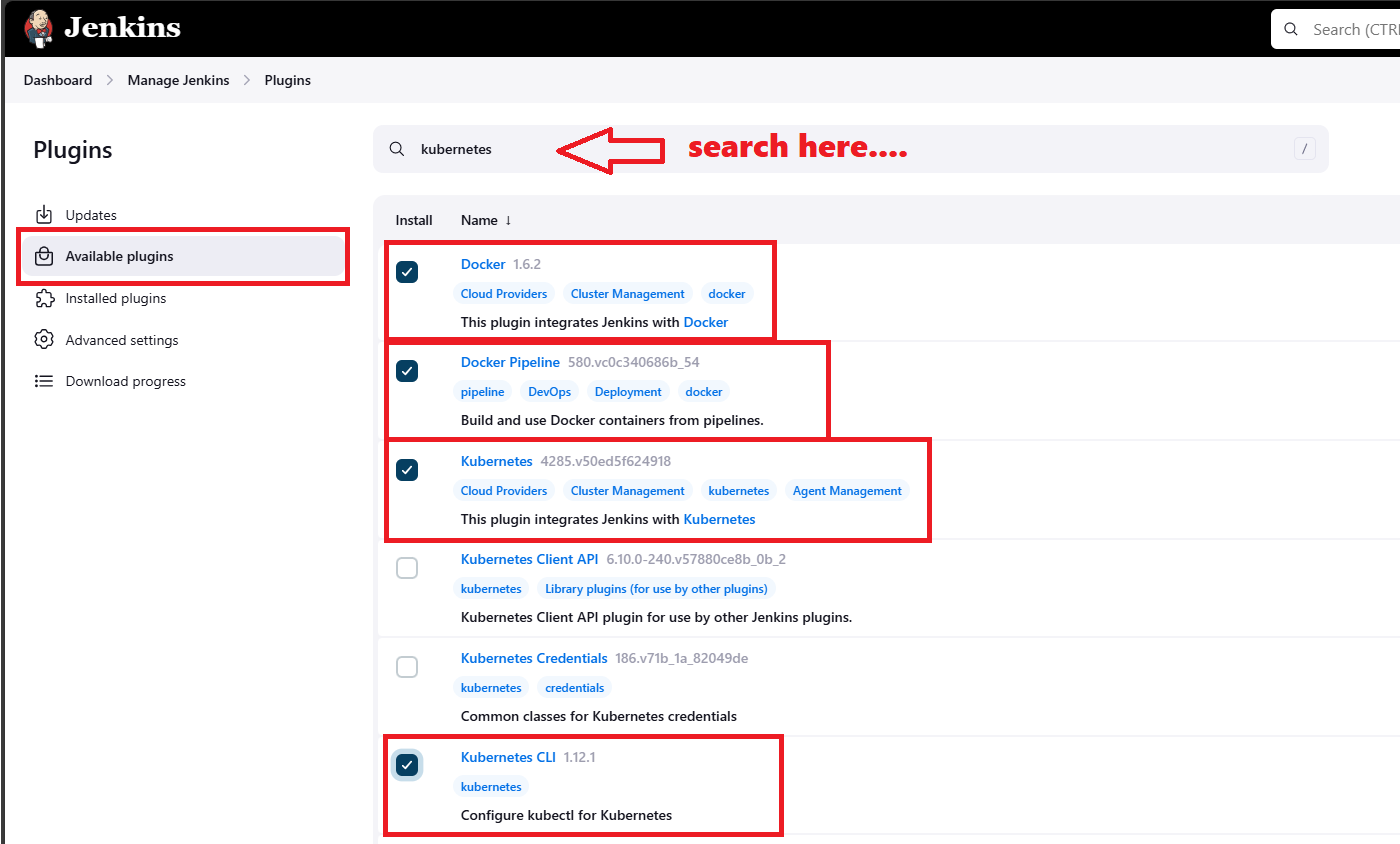Uncheck the Docker Pipeline plugin checkbox
Viewport: 1400px width, 844px height.
(407, 371)
